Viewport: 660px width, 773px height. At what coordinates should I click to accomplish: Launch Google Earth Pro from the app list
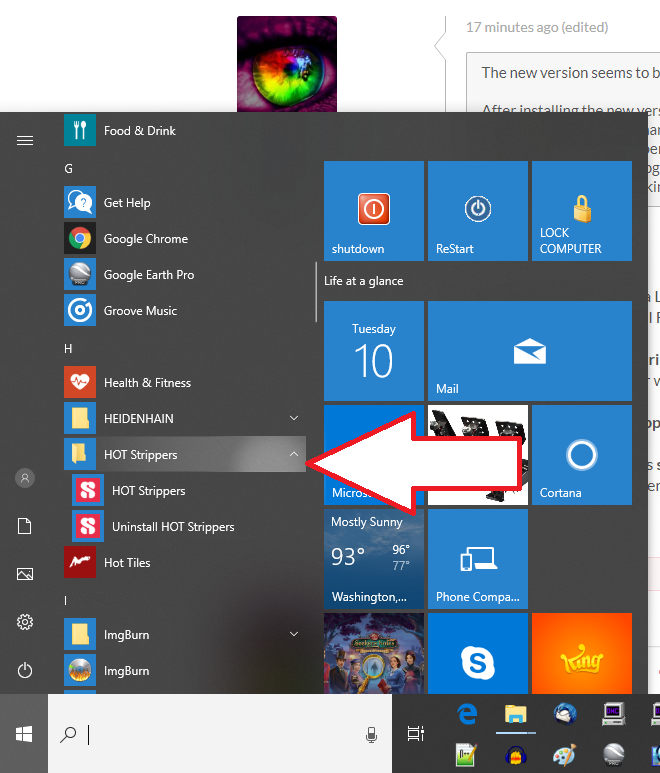184,275
